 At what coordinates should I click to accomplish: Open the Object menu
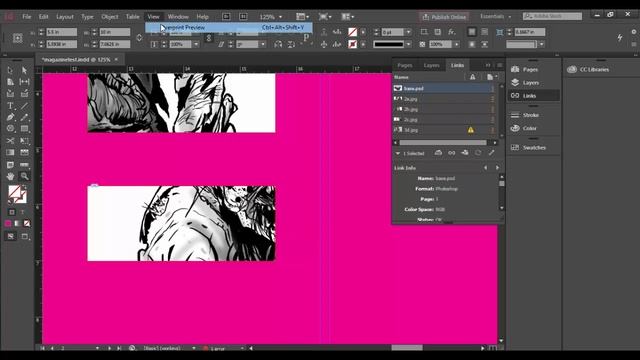109,17
